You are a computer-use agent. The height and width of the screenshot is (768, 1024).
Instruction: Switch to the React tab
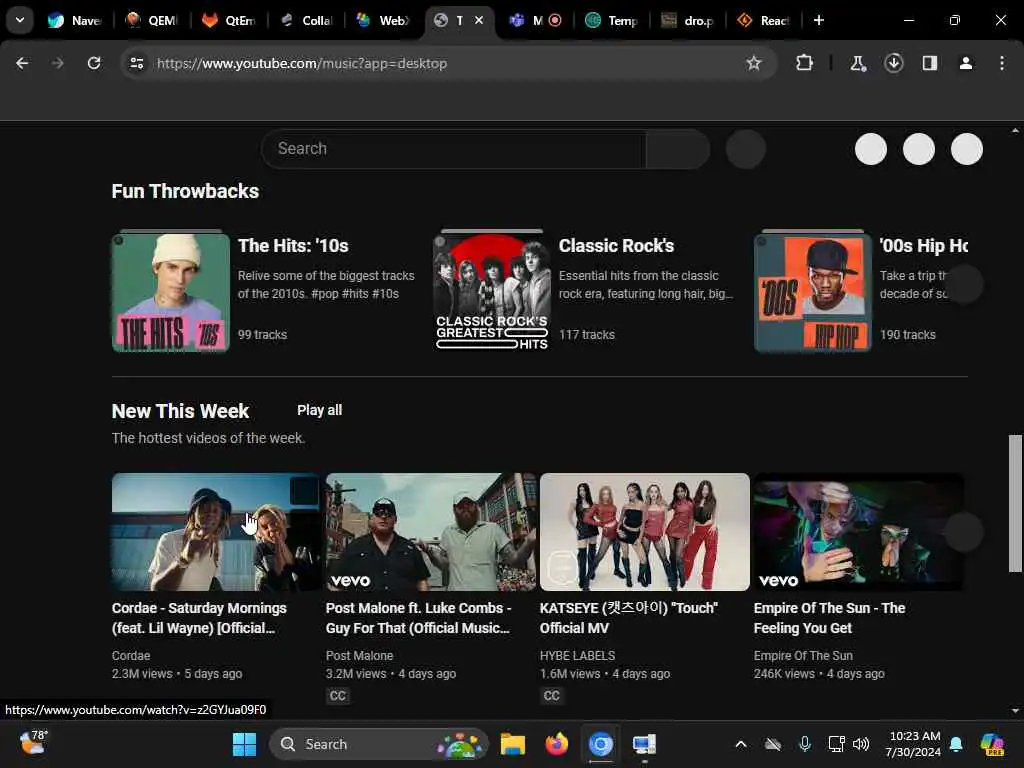click(764, 20)
